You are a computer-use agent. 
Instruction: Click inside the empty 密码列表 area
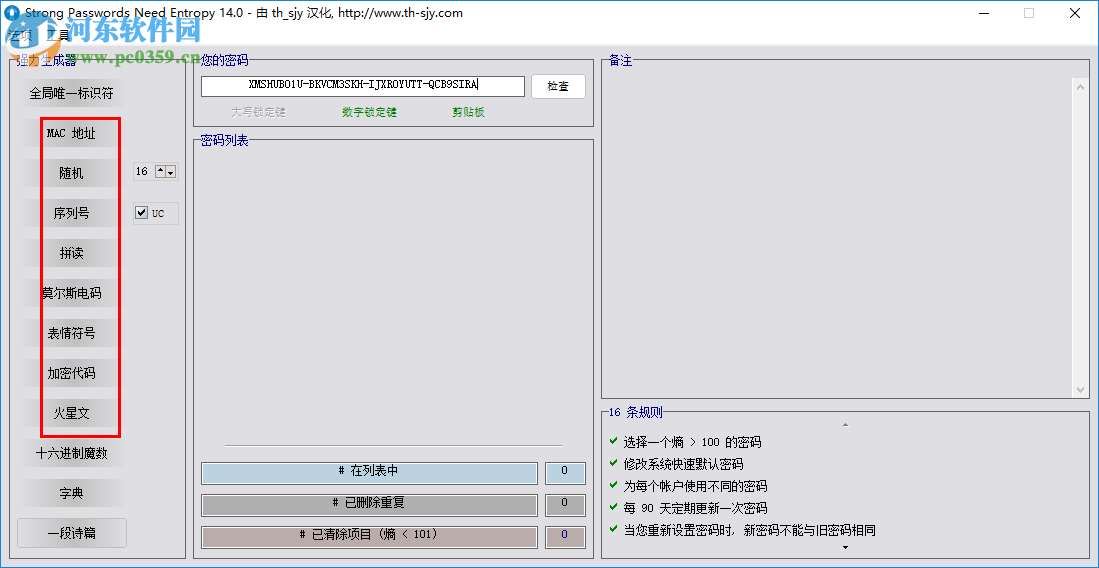coord(393,295)
